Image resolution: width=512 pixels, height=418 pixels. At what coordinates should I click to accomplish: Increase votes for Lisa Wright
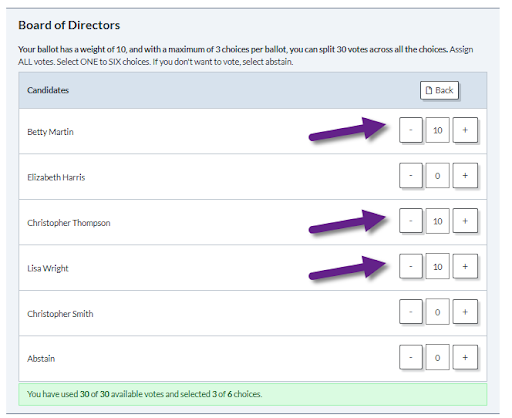465,266
